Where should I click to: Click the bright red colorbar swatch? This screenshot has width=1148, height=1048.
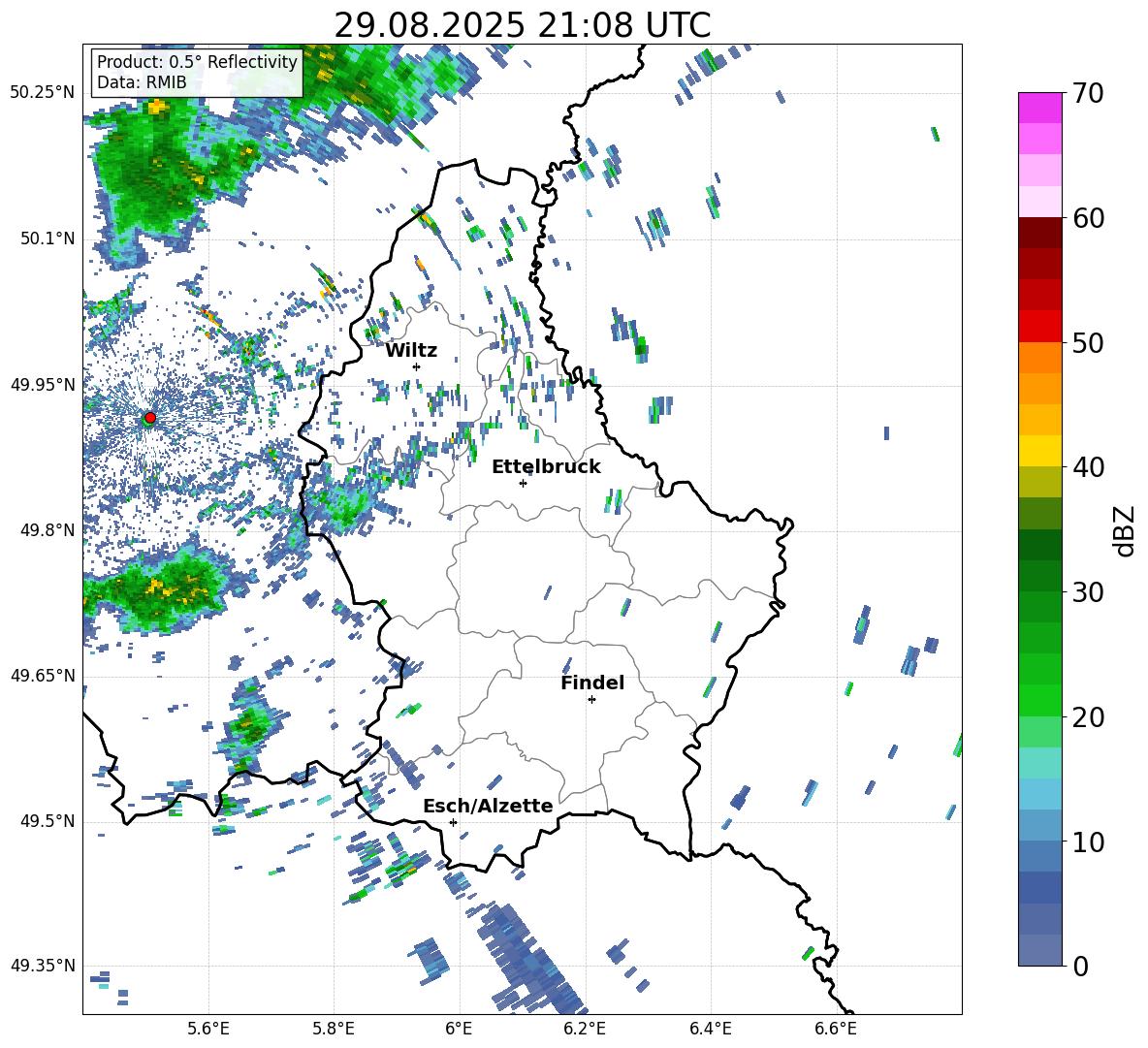[x=1039, y=327]
